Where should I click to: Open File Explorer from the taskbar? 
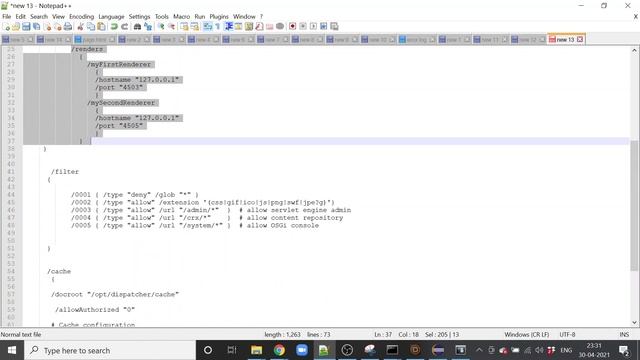coord(256,350)
